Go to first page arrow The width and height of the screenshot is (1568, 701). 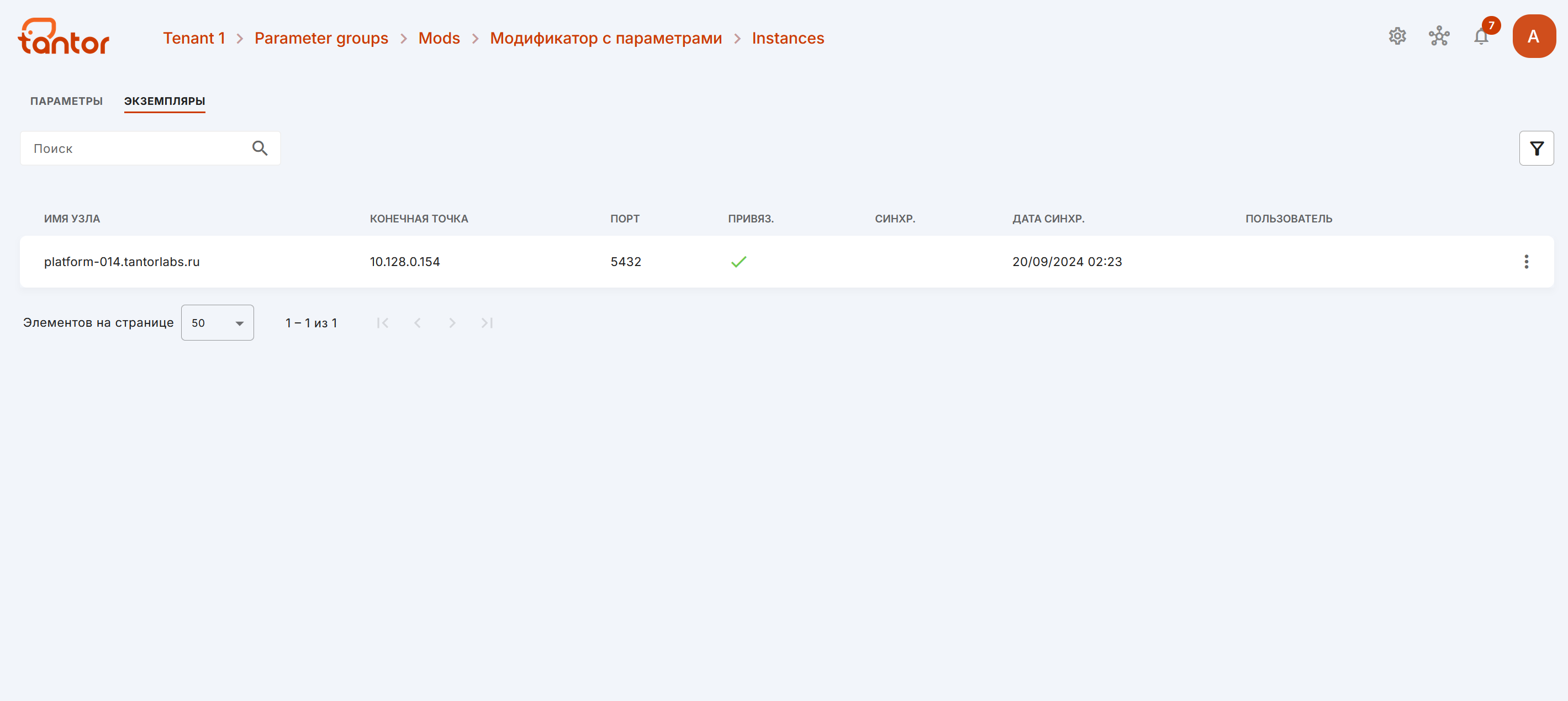[383, 322]
